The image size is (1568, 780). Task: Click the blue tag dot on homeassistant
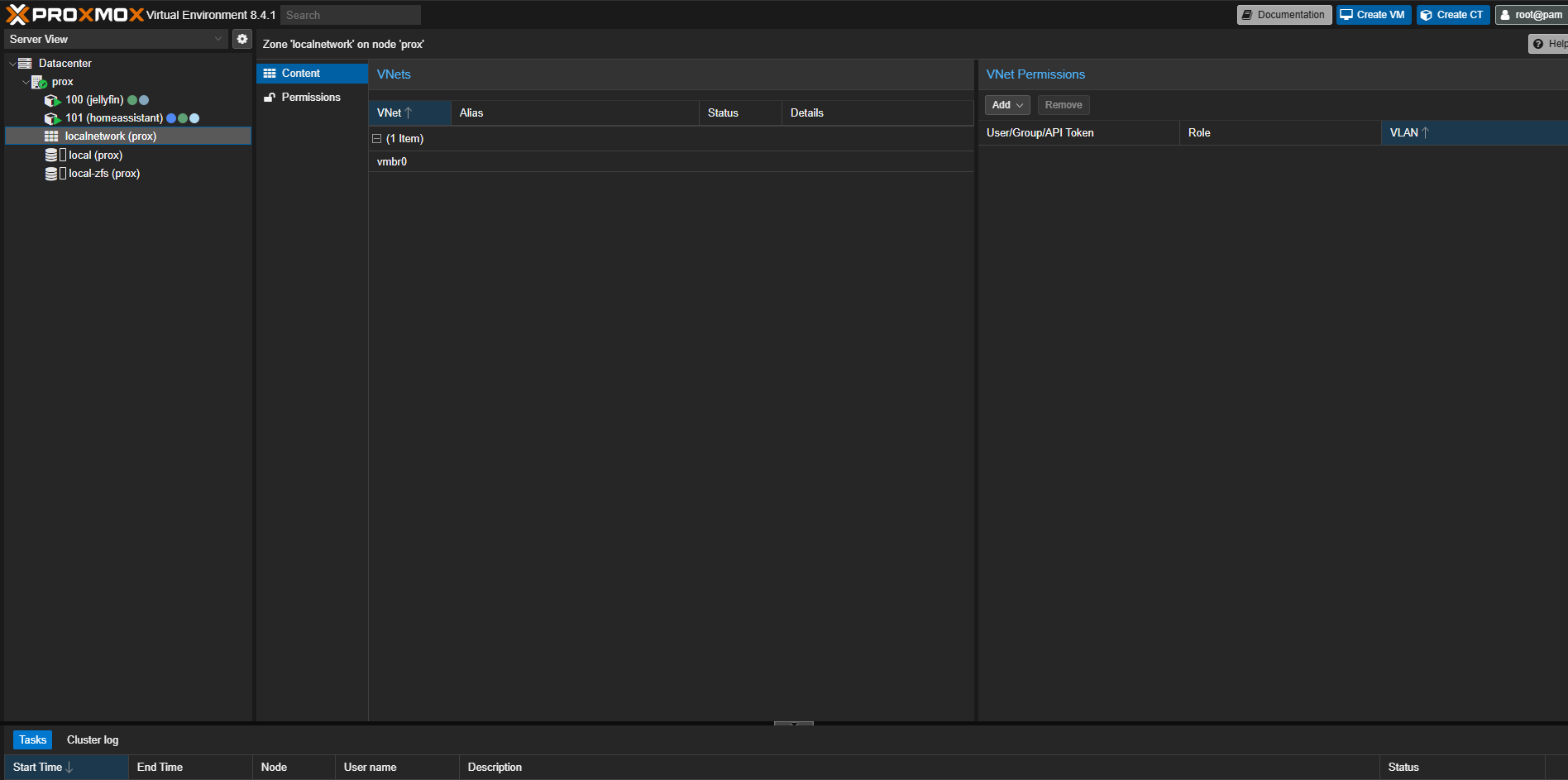coord(171,118)
